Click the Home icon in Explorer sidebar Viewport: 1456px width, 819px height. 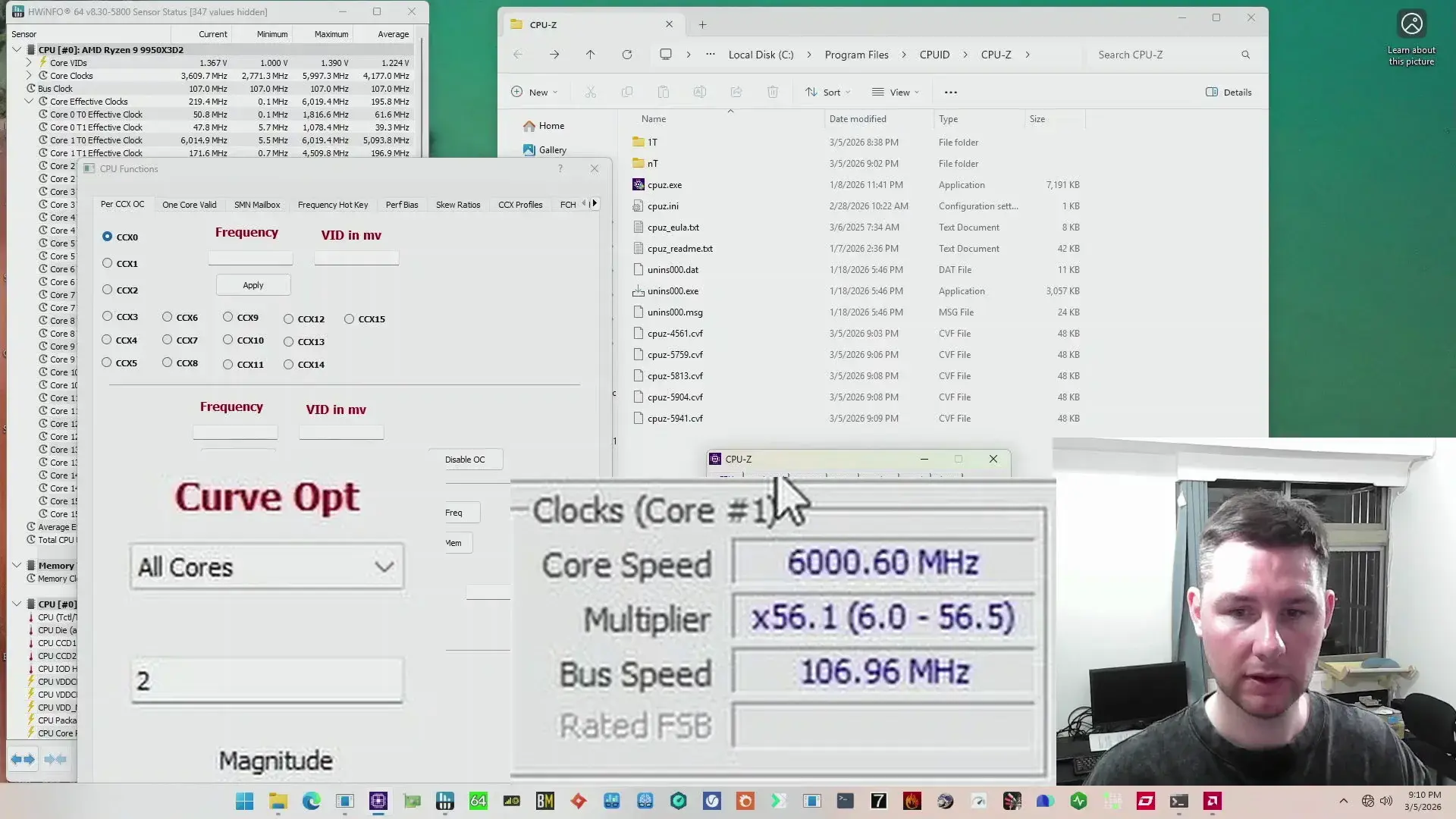[x=529, y=126]
